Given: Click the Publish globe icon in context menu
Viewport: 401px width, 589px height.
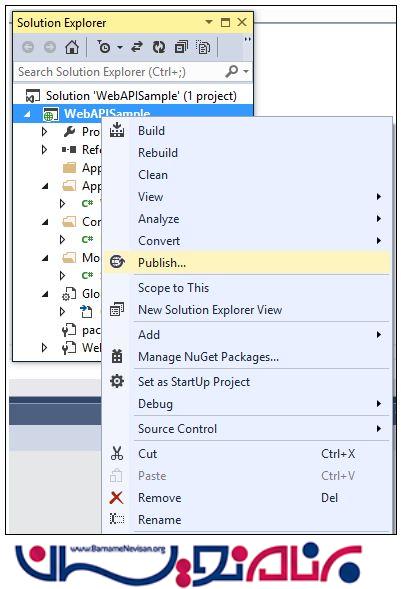Looking at the screenshot, I should coord(117,262).
